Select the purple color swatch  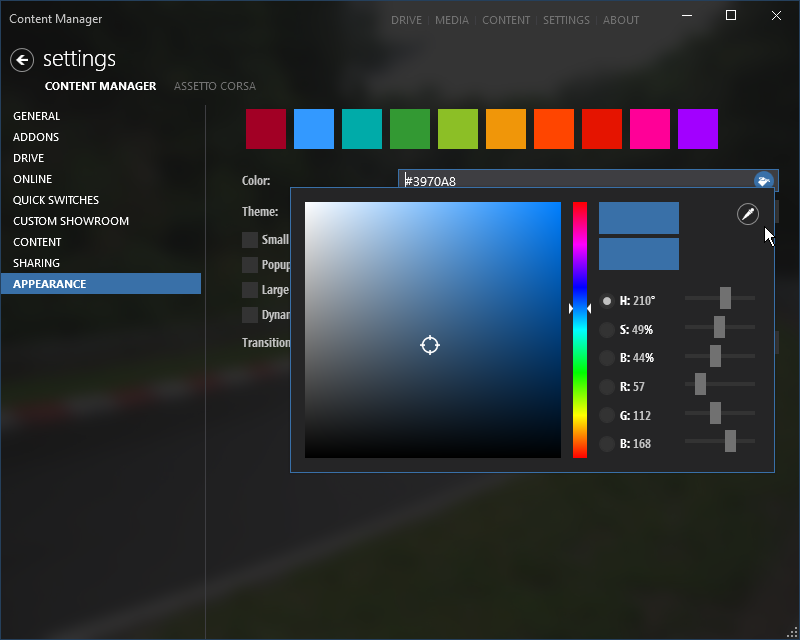pyautogui.click(x=697, y=129)
